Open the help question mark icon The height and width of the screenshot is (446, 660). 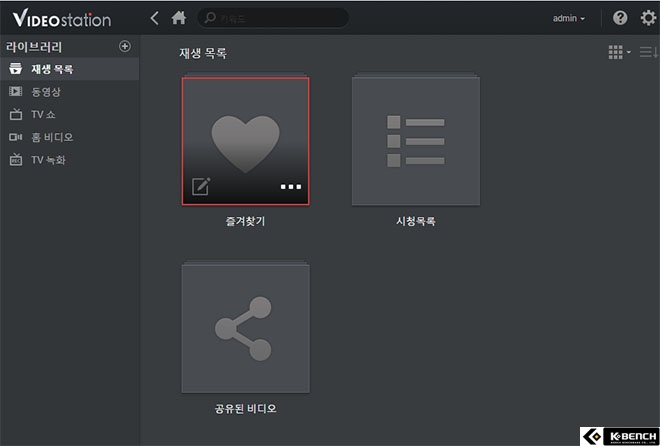(x=620, y=18)
